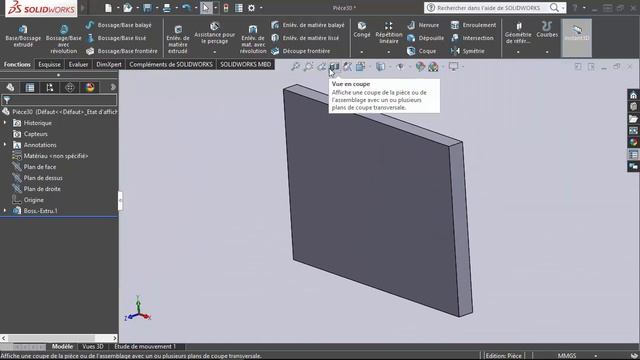The height and width of the screenshot is (360, 640).
Task: Choose Bossage/Base lissé
Action: tap(116, 38)
